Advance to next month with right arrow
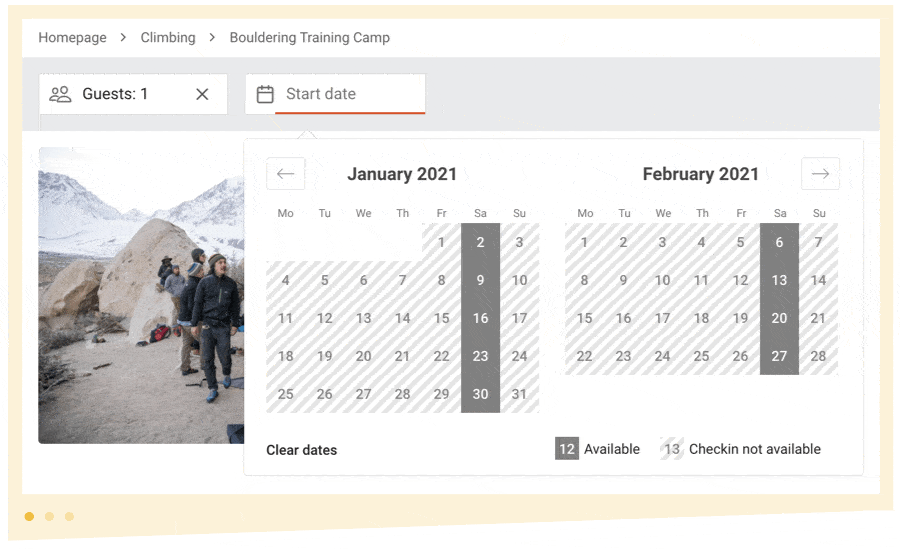 click(x=820, y=173)
